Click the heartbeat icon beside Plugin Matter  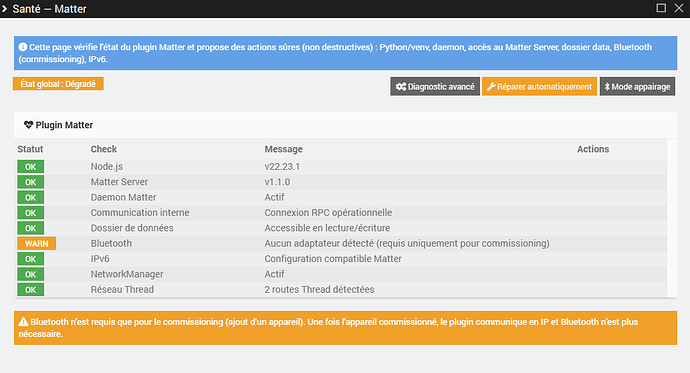[x=29, y=125]
